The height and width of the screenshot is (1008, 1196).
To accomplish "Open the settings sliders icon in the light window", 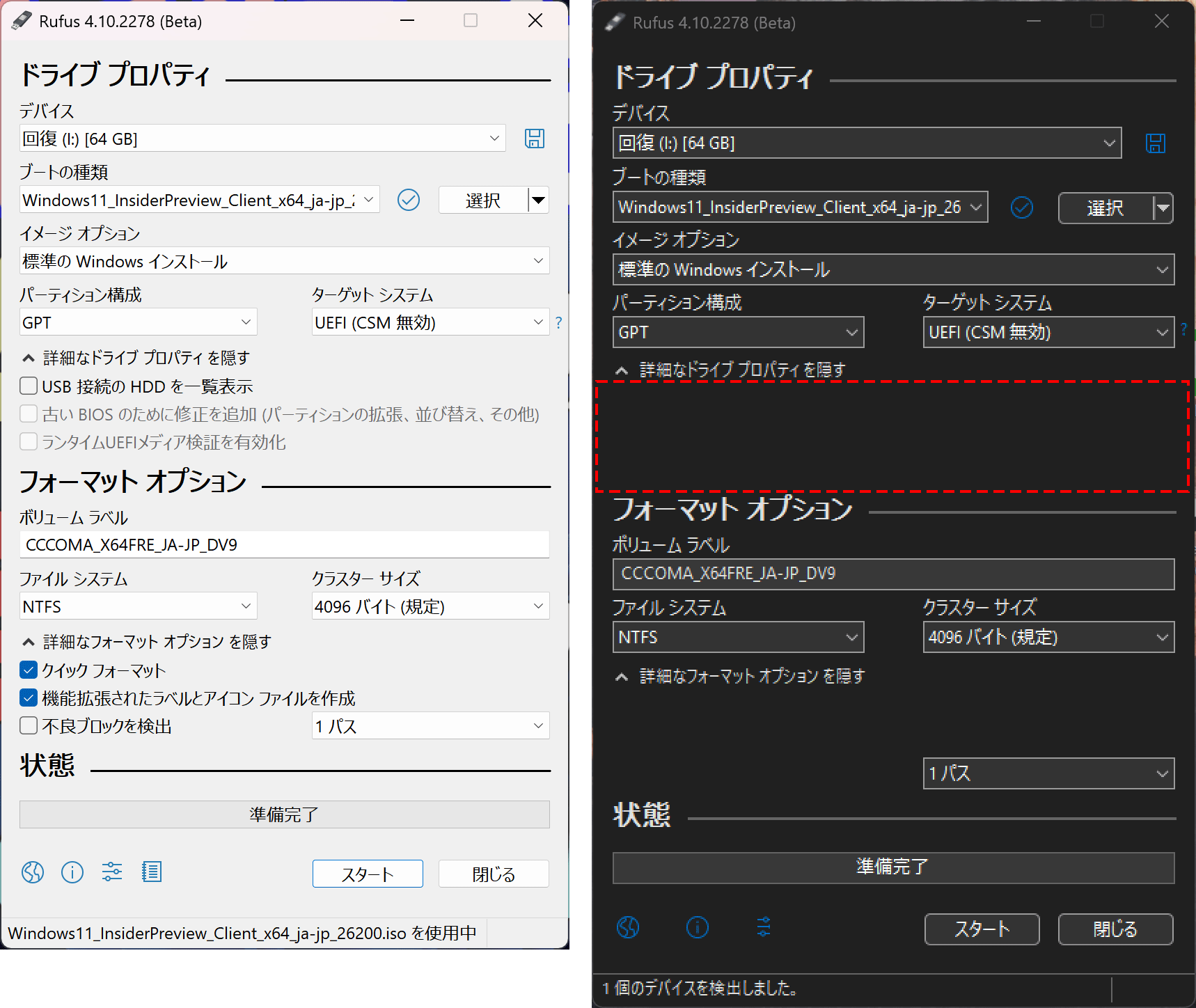I will point(112,872).
